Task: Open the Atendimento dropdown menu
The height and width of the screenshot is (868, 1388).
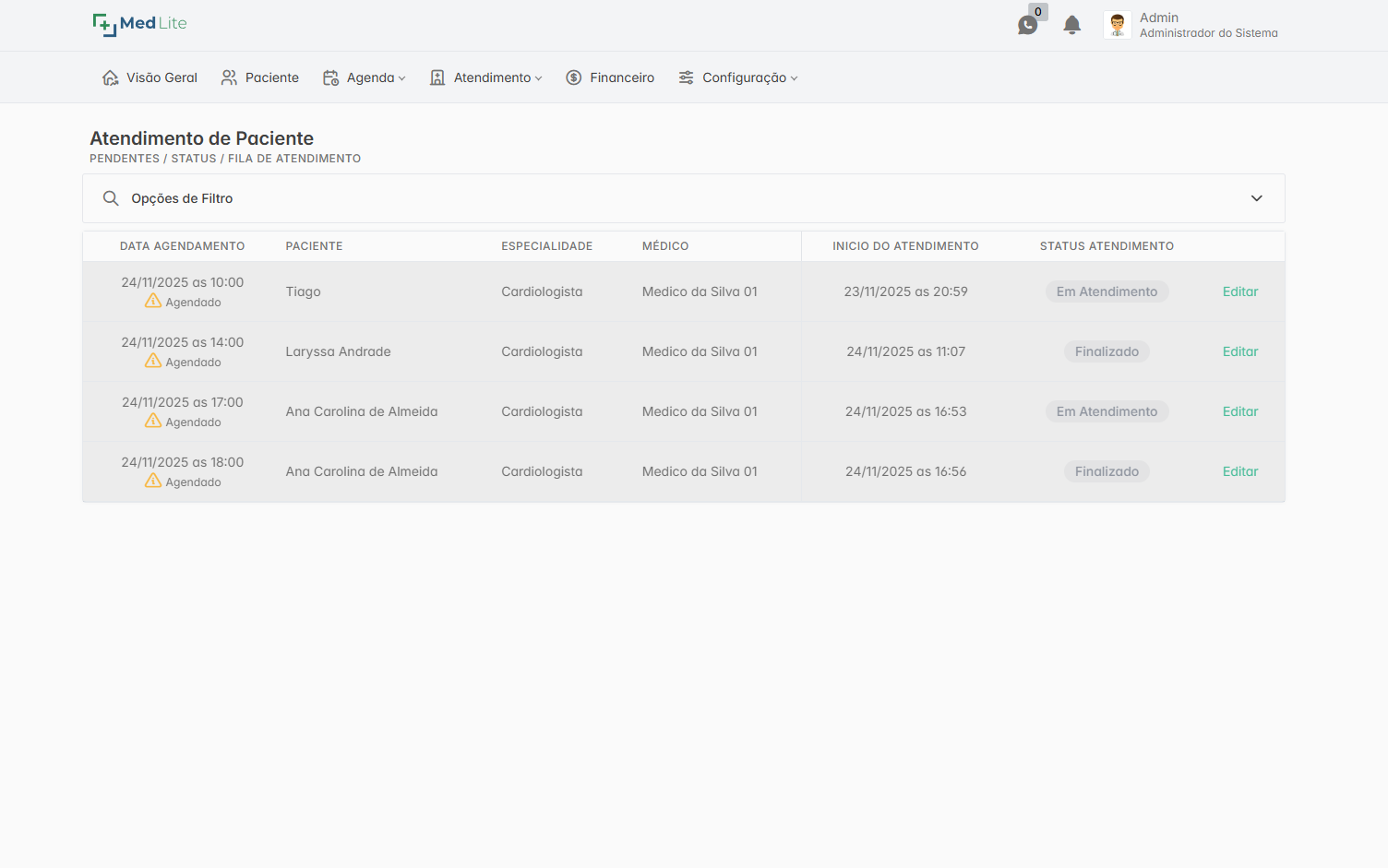Action: [485, 77]
